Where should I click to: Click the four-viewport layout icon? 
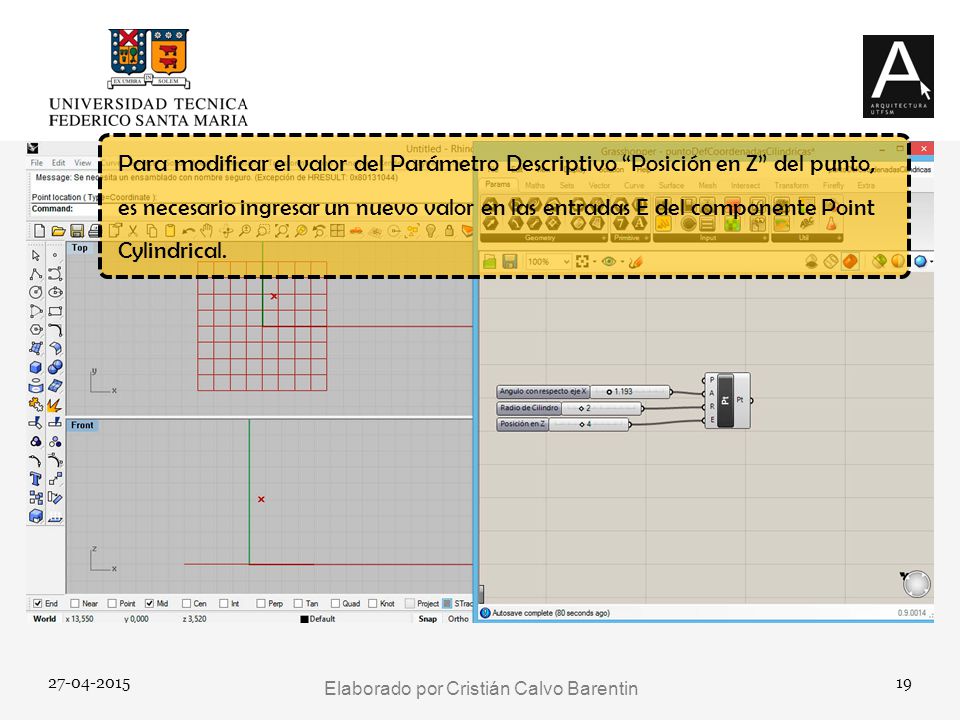(x=337, y=231)
